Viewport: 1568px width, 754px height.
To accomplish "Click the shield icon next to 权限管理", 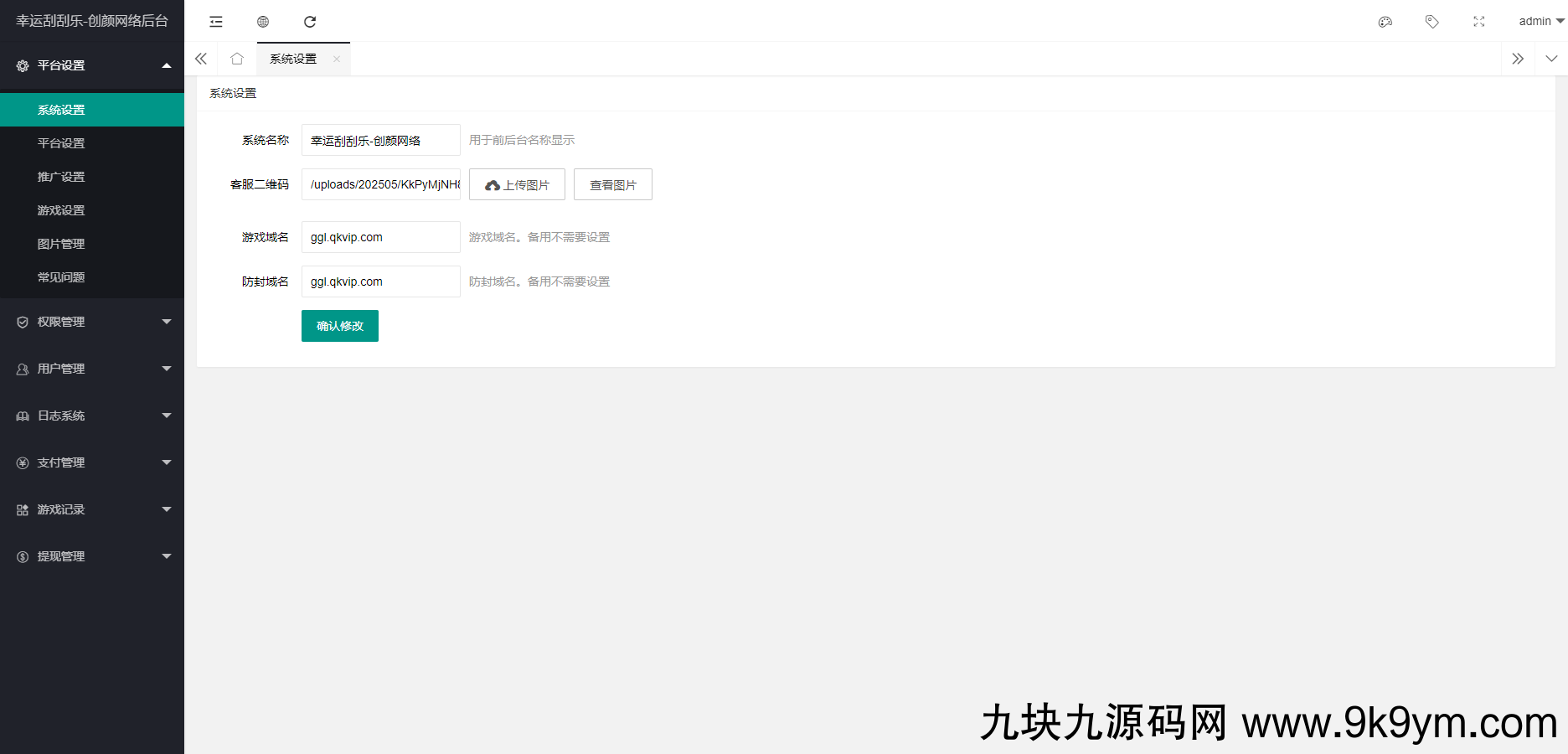I will (22, 321).
